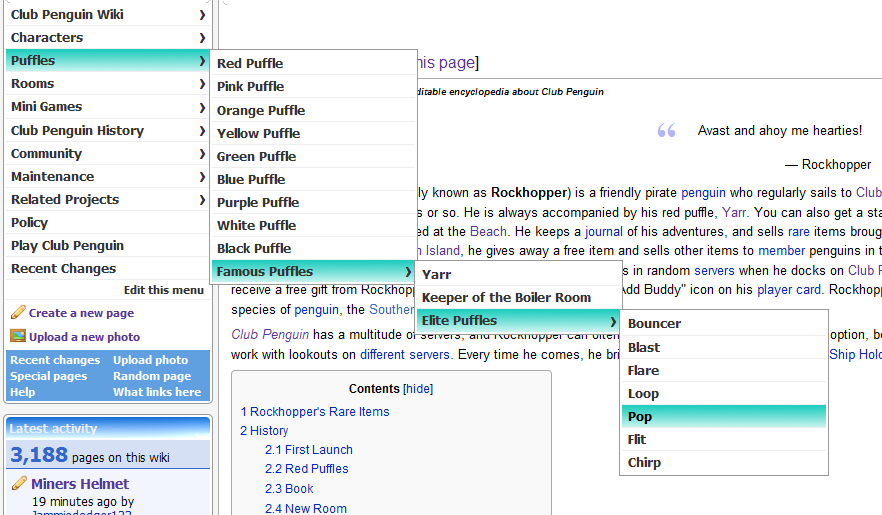Choose Orange Puffle in the submenu
The width and height of the screenshot is (882, 515).
click(313, 110)
